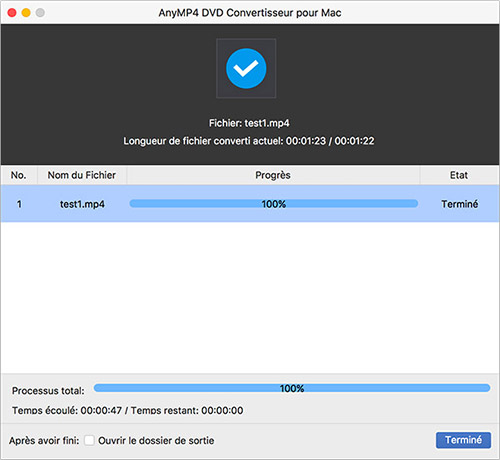
Task: Close the window with red button
Action: coord(12,13)
